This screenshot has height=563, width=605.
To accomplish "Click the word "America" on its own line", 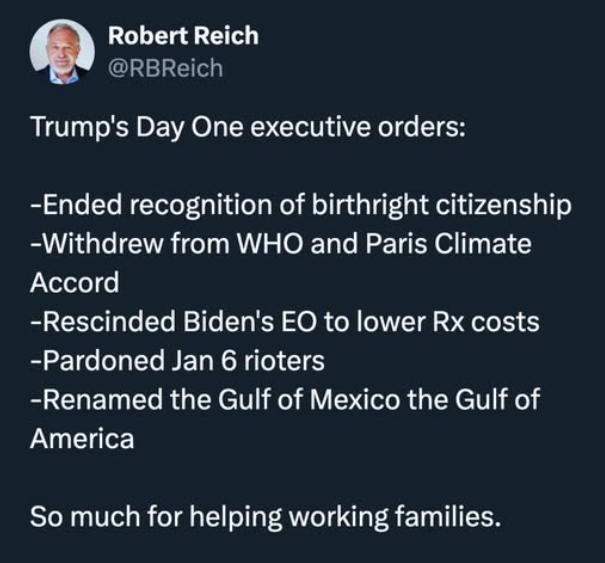I will tap(81, 439).
